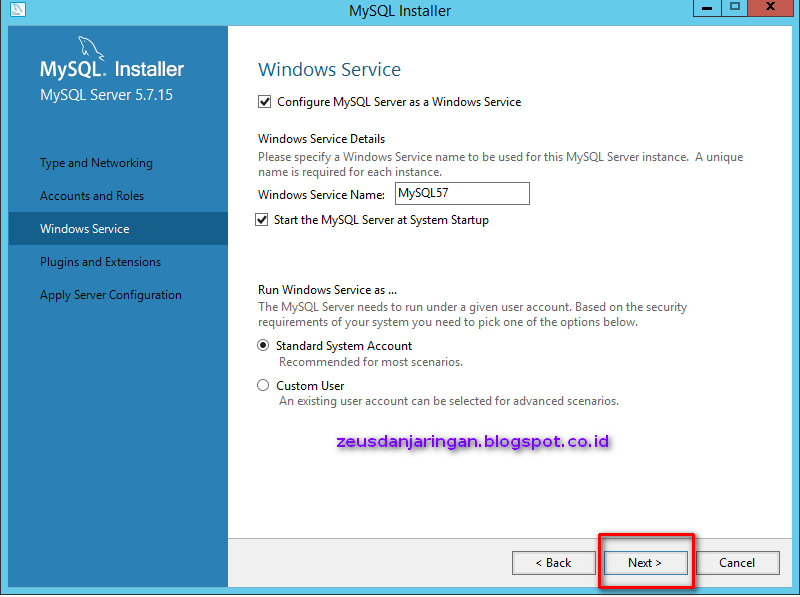Select the Custom User option

click(x=263, y=385)
